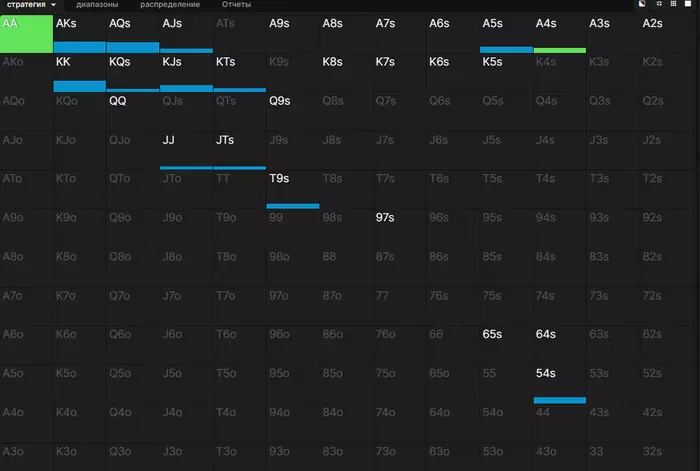Click the diagonal half-filled square icon
Image resolution: width=700 pixels, height=471 pixels.
pos(642,4)
